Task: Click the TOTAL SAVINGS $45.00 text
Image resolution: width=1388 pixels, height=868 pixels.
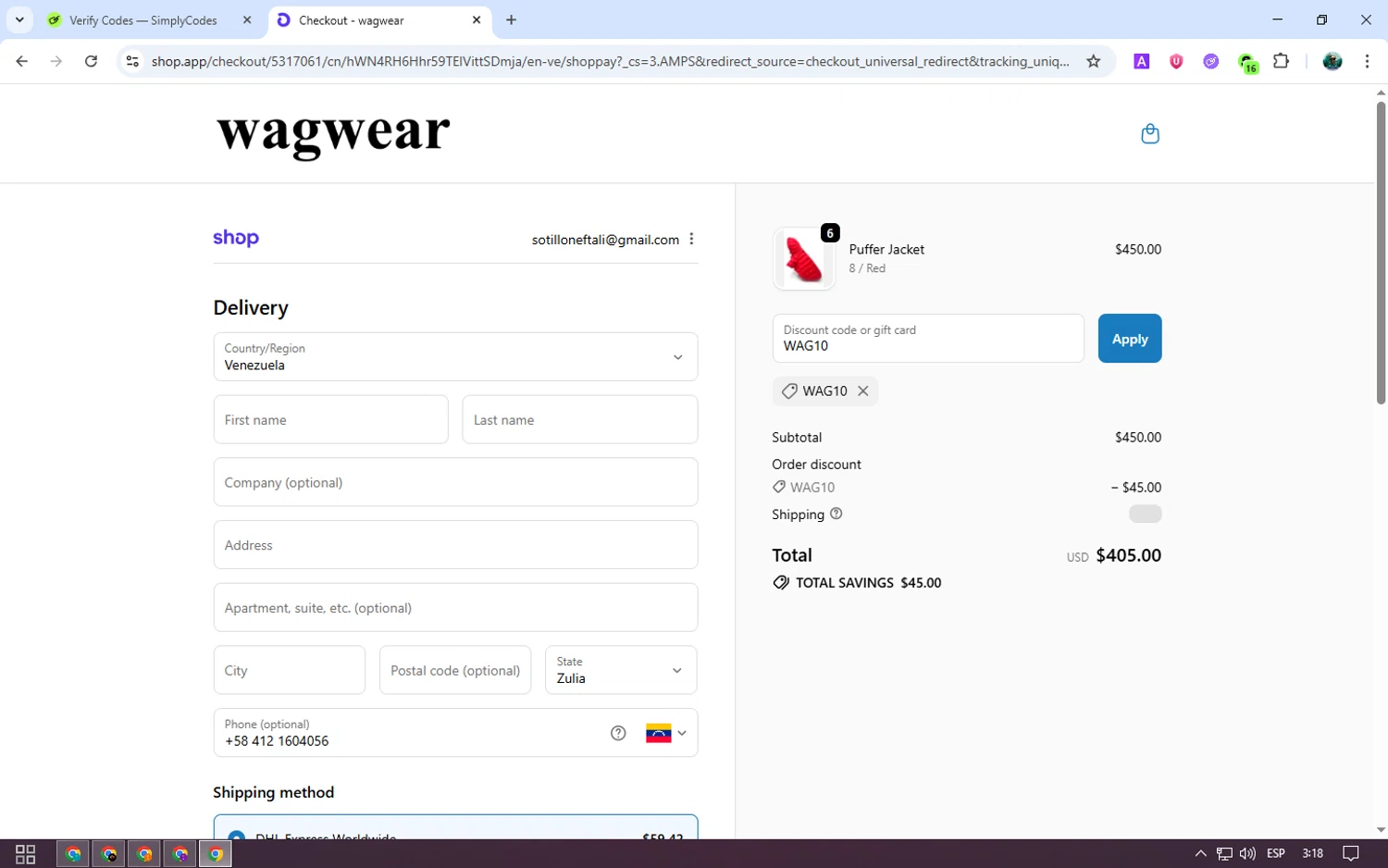Action: pos(868,583)
